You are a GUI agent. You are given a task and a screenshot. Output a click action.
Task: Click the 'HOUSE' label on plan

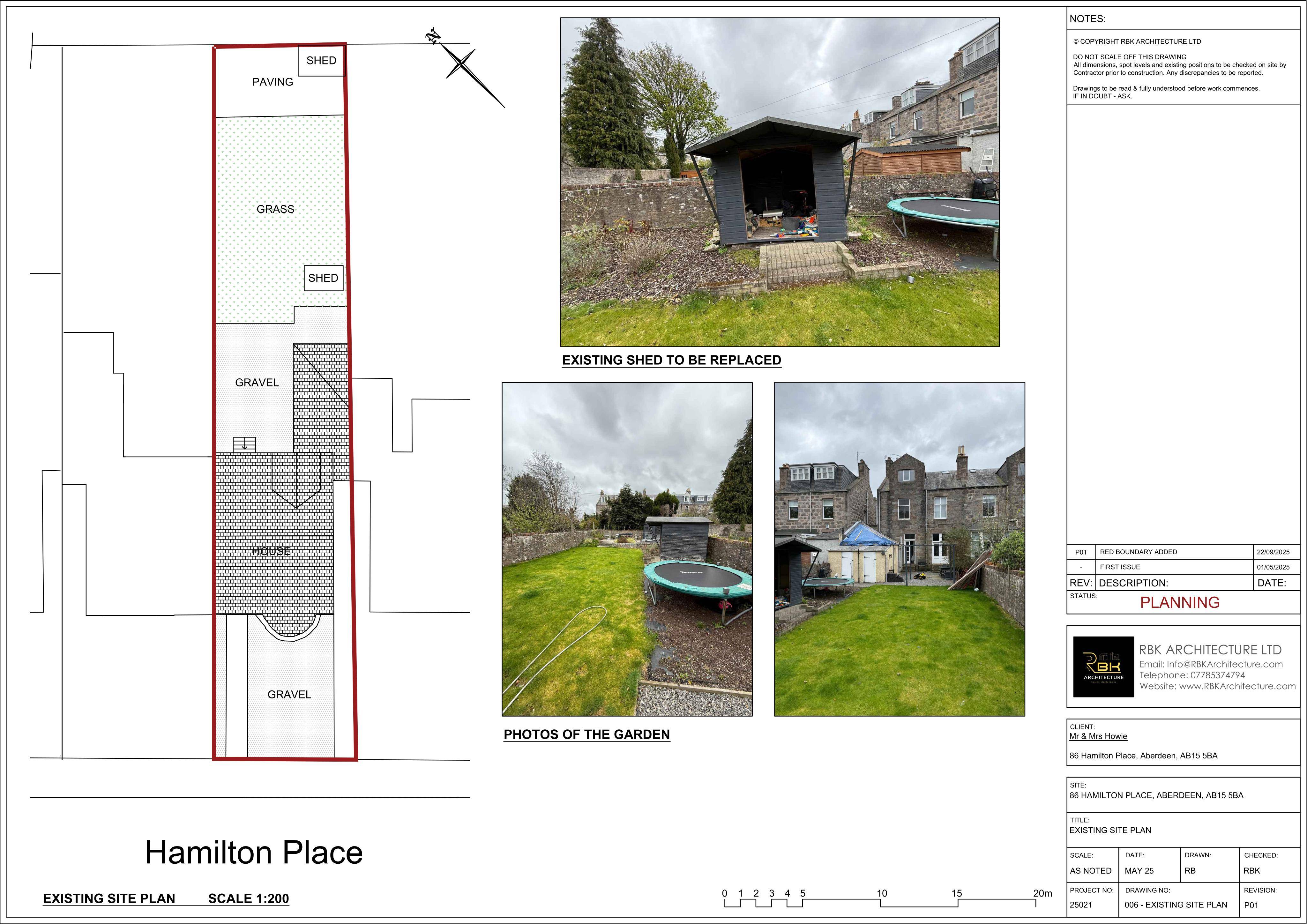tap(272, 551)
